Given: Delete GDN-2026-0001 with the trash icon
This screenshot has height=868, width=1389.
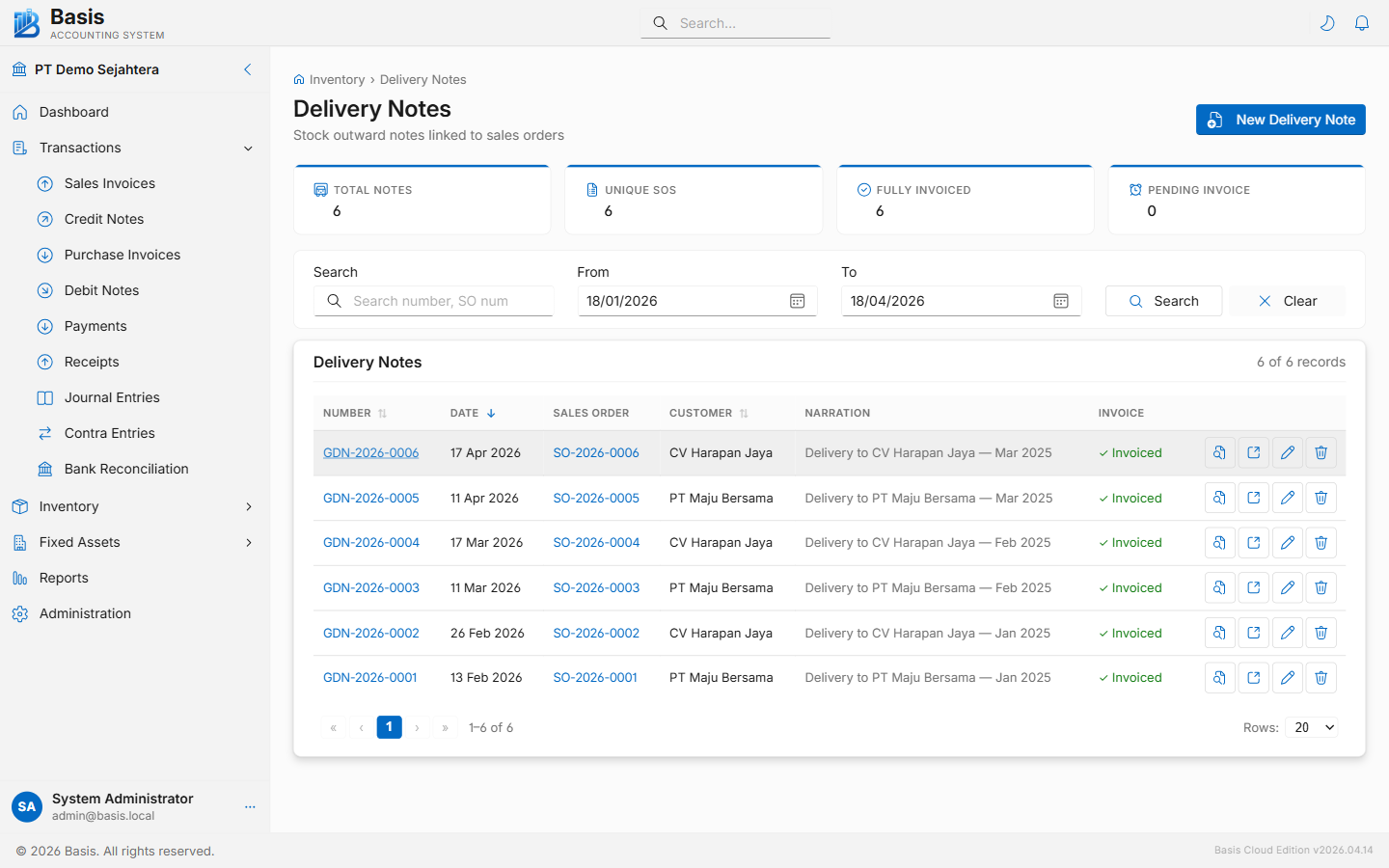Looking at the screenshot, I should click(1321, 677).
